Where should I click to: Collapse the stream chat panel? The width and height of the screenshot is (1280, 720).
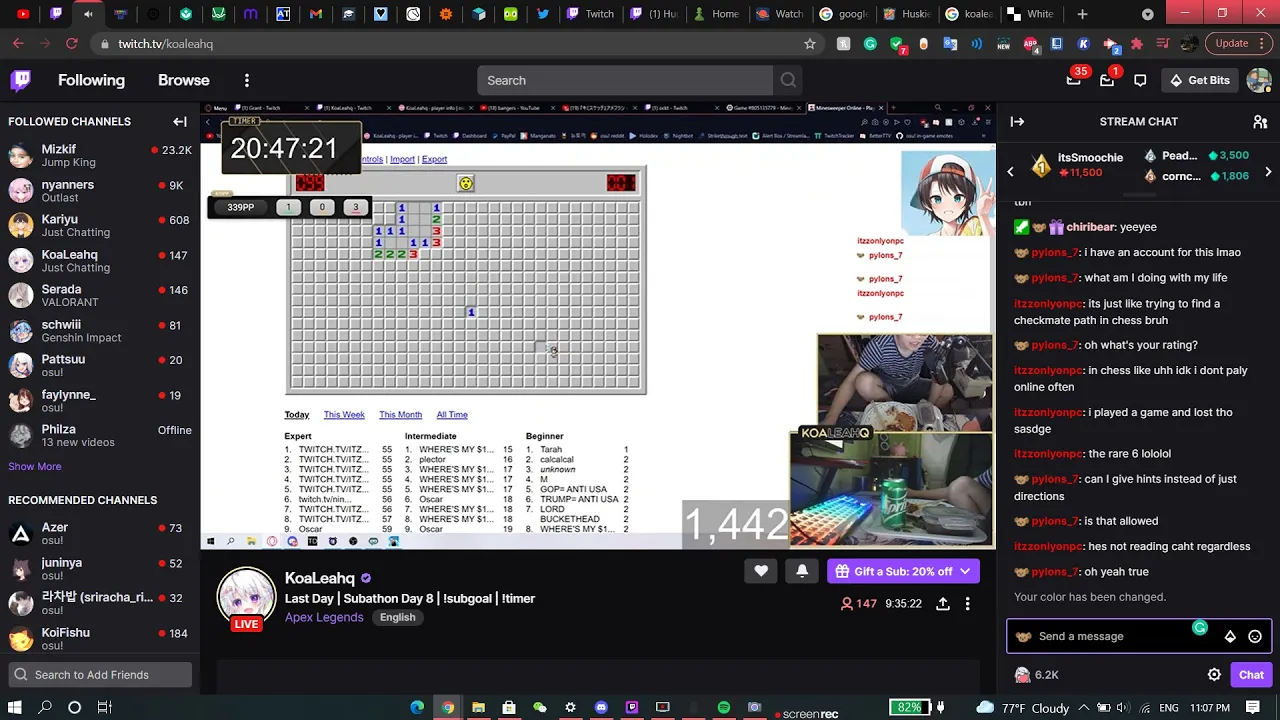point(1017,121)
